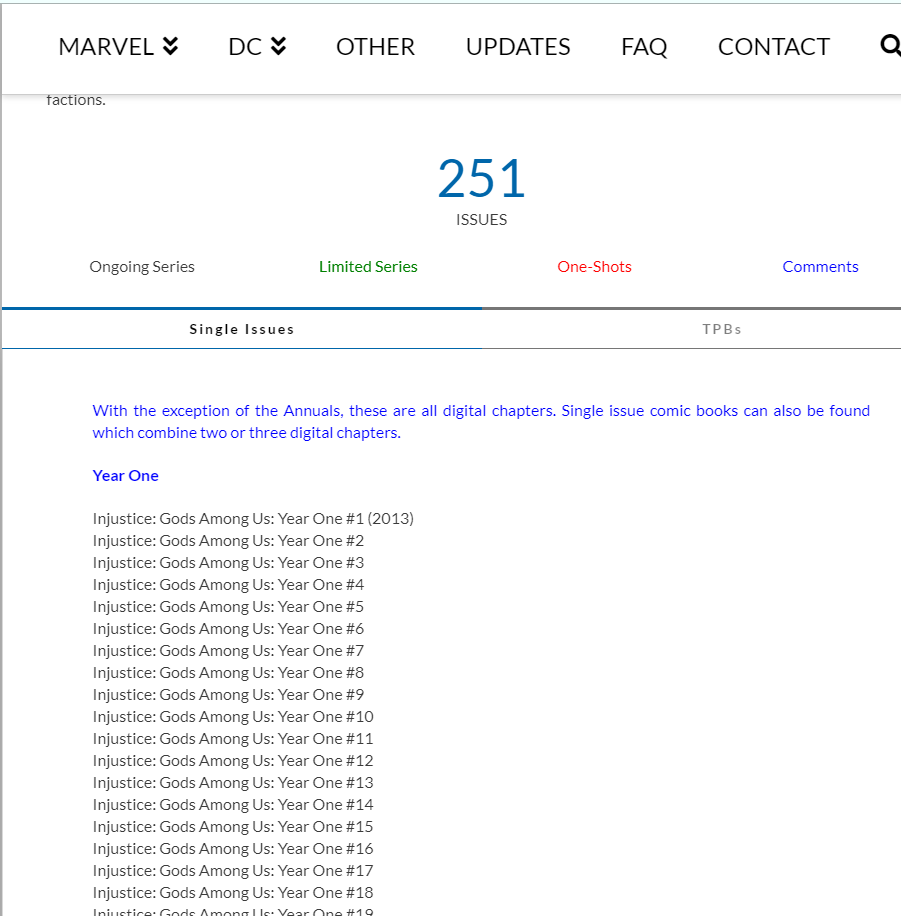901x916 pixels.
Task: Click the Year One #9 entry
Action: [228, 695]
